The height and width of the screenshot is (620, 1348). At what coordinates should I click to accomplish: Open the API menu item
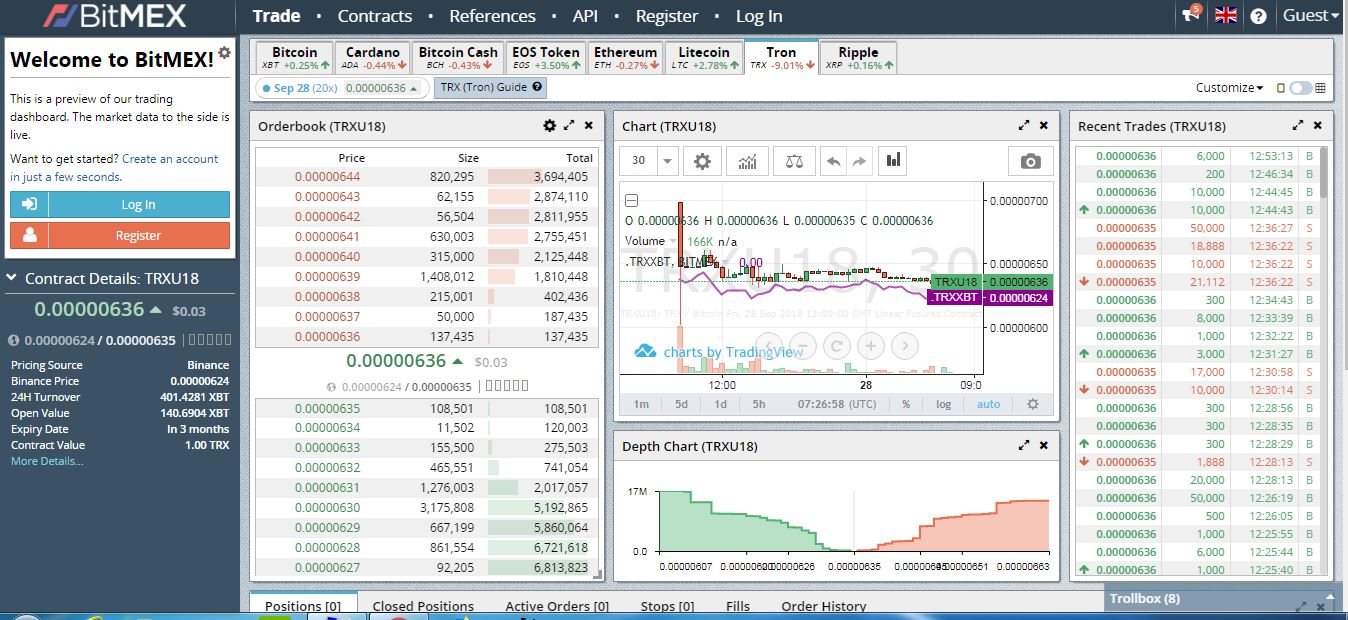[585, 16]
